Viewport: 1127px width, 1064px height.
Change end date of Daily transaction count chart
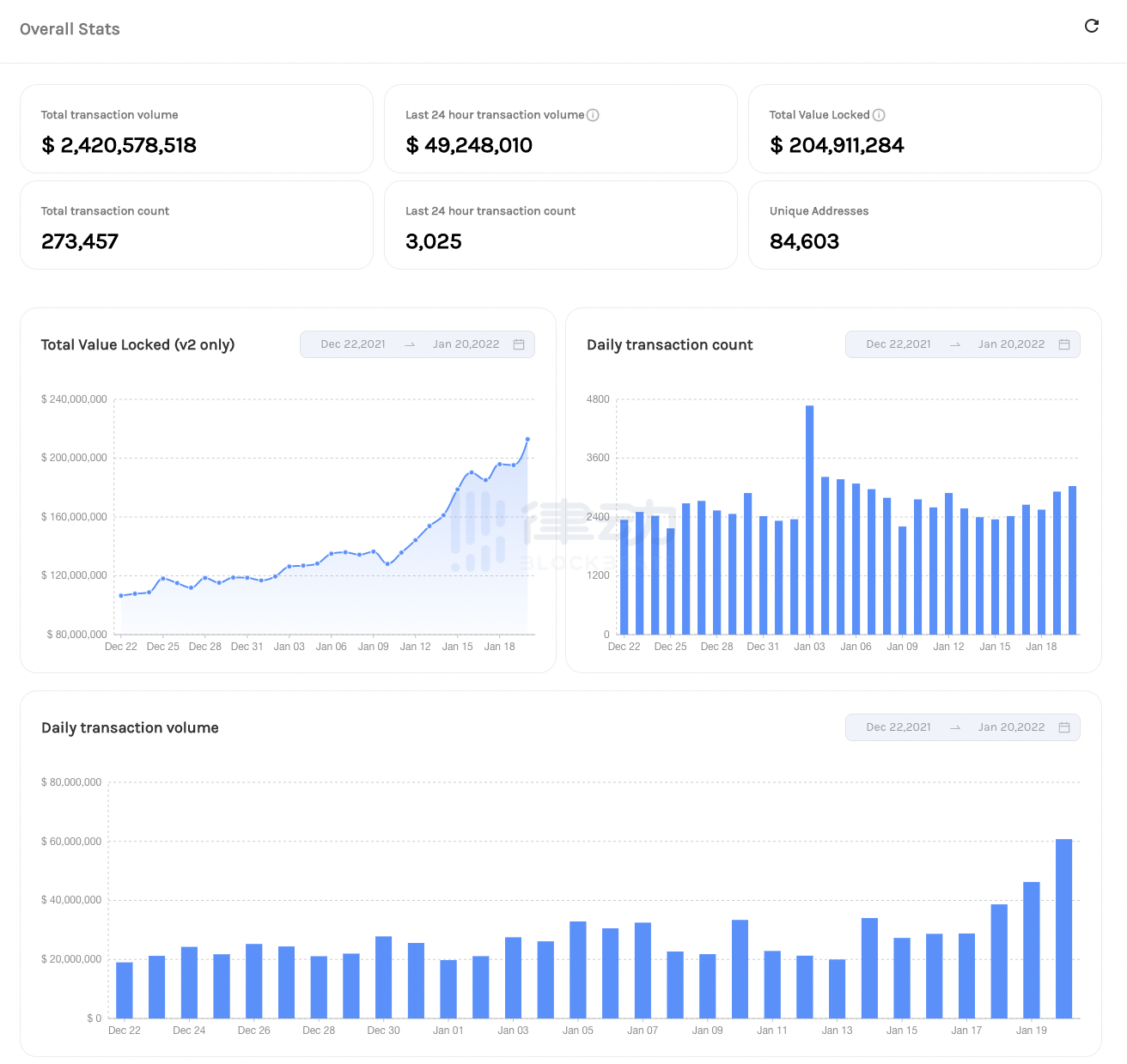click(x=1011, y=344)
